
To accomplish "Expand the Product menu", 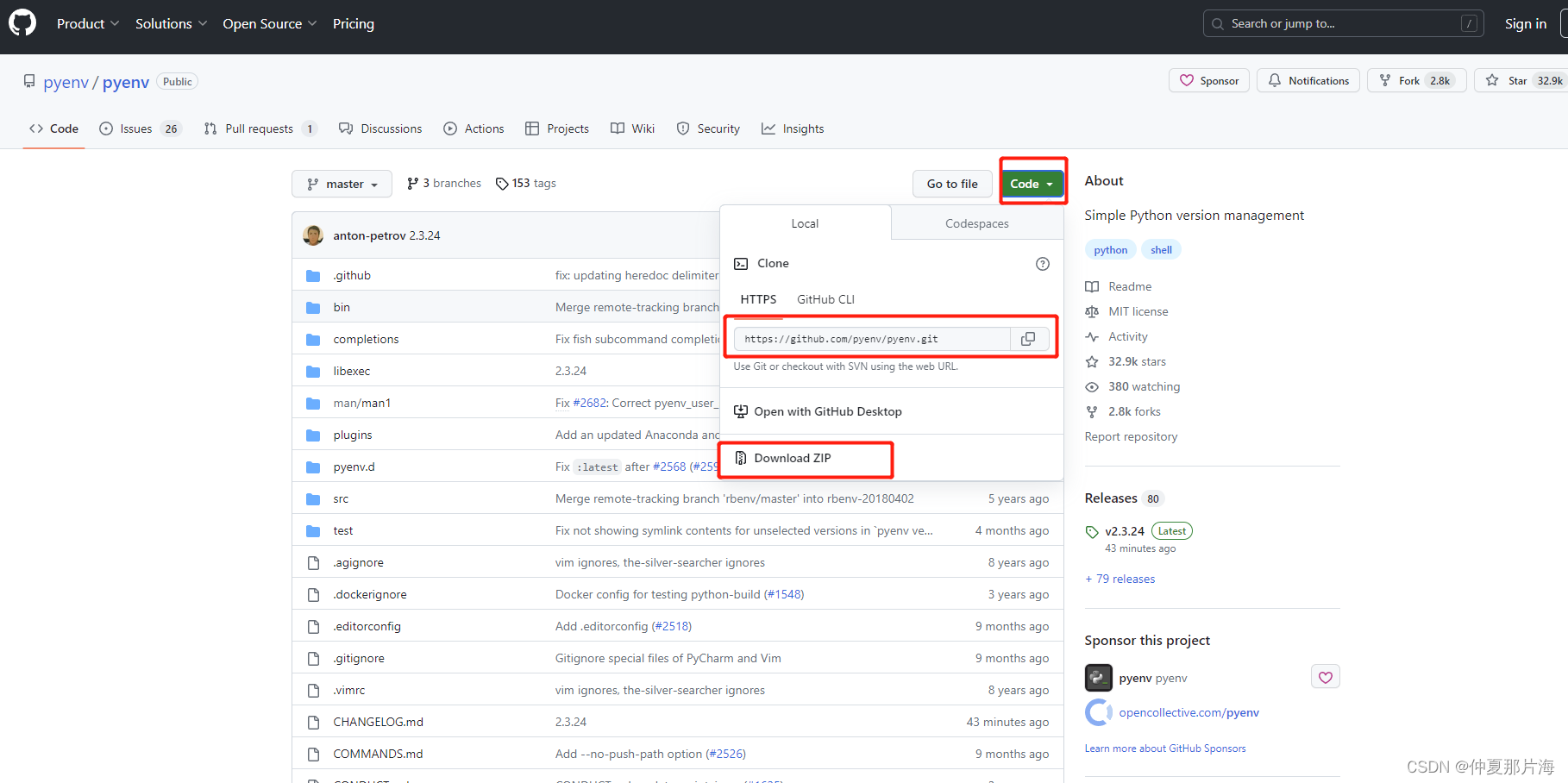I will click(88, 23).
